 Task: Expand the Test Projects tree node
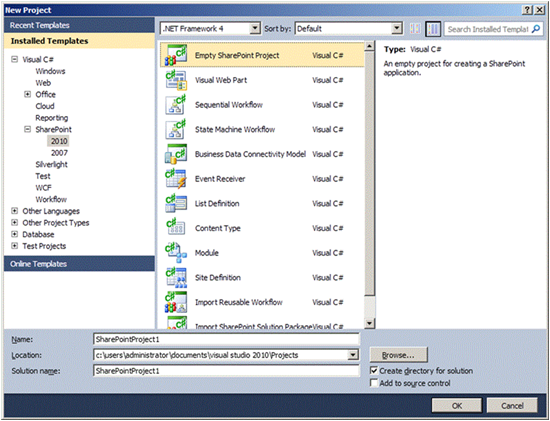click(x=14, y=246)
